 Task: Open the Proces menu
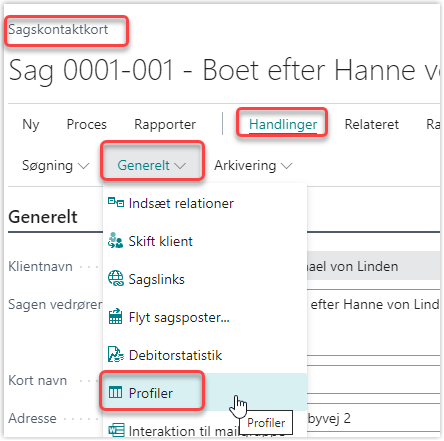pyautogui.click(x=87, y=124)
